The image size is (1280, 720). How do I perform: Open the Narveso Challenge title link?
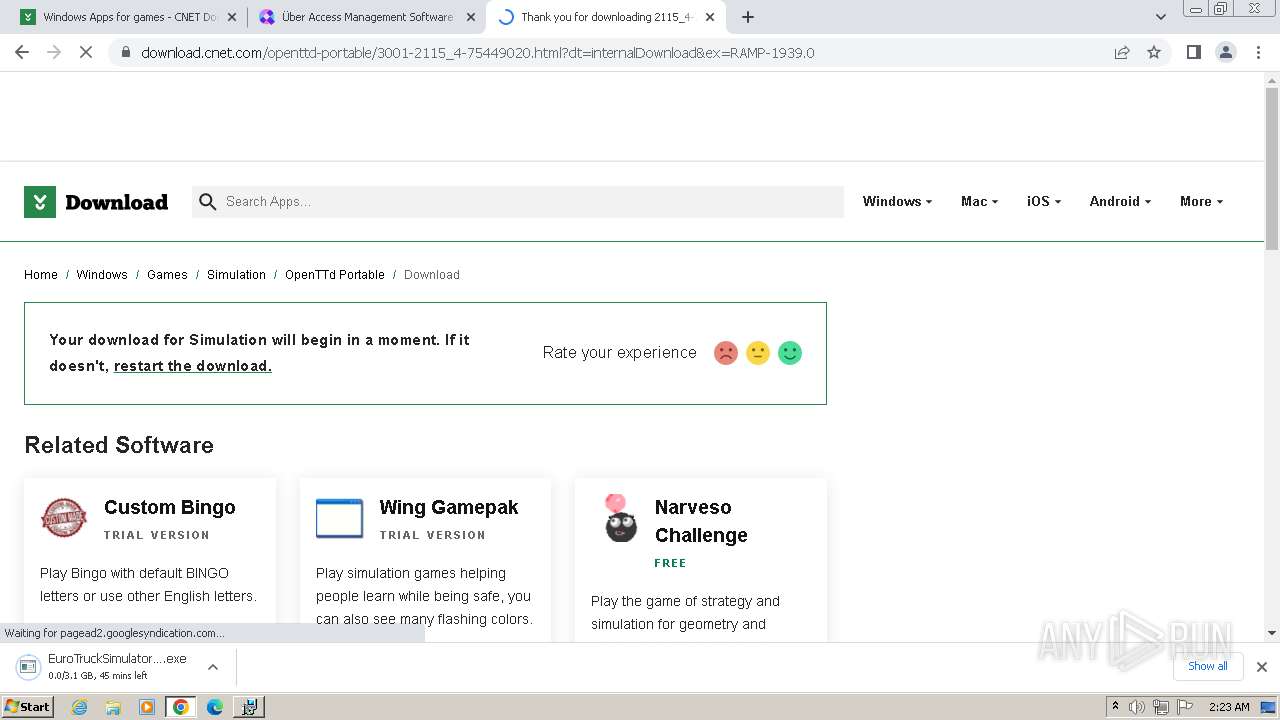[x=701, y=521]
